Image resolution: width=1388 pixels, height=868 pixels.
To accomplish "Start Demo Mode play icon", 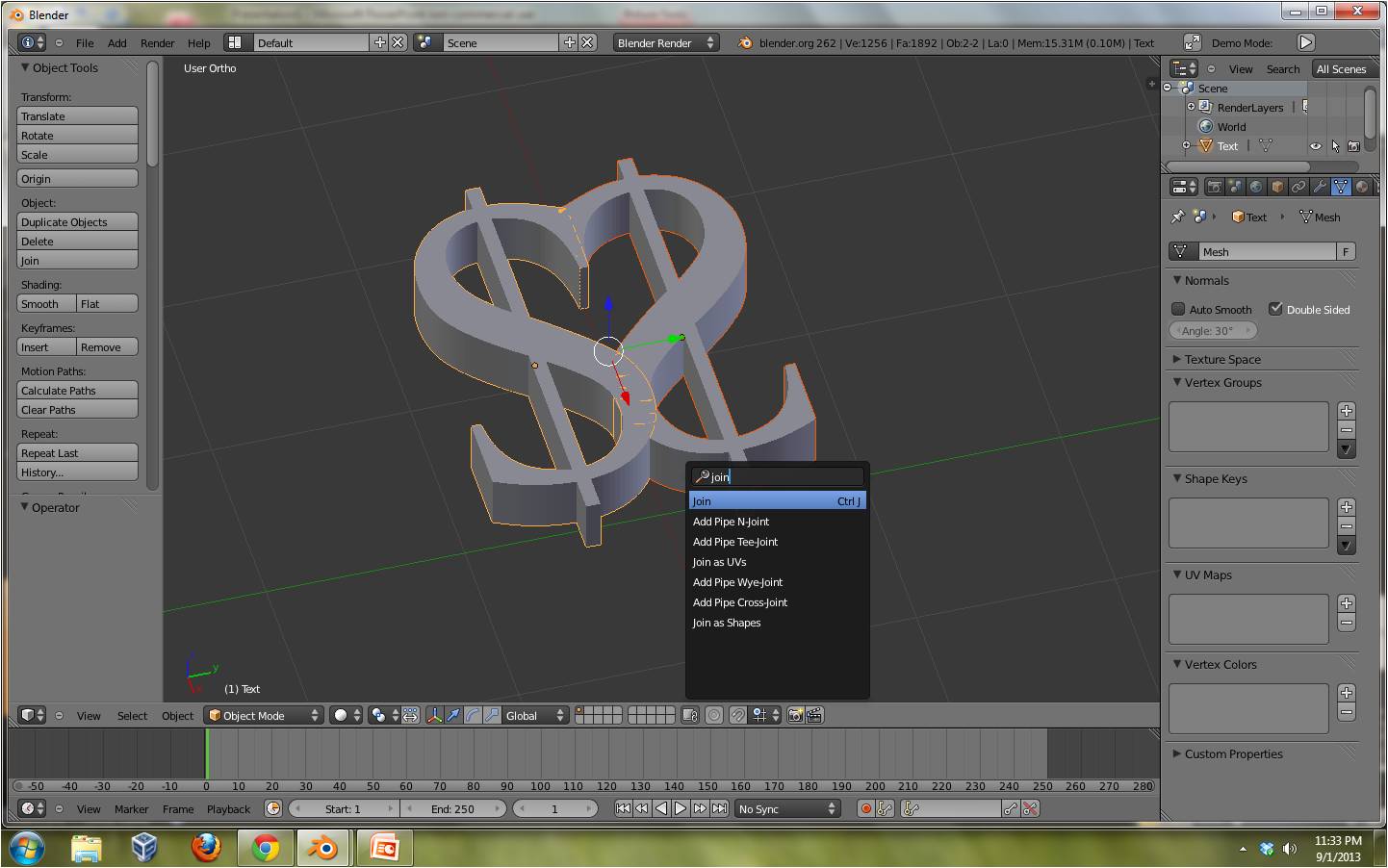I will [x=1306, y=42].
